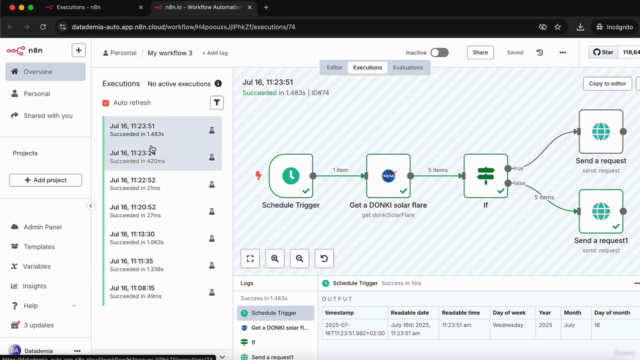This screenshot has height=360, width=640.
Task: Open workflow history clock icon
Action: [x=540, y=53]
